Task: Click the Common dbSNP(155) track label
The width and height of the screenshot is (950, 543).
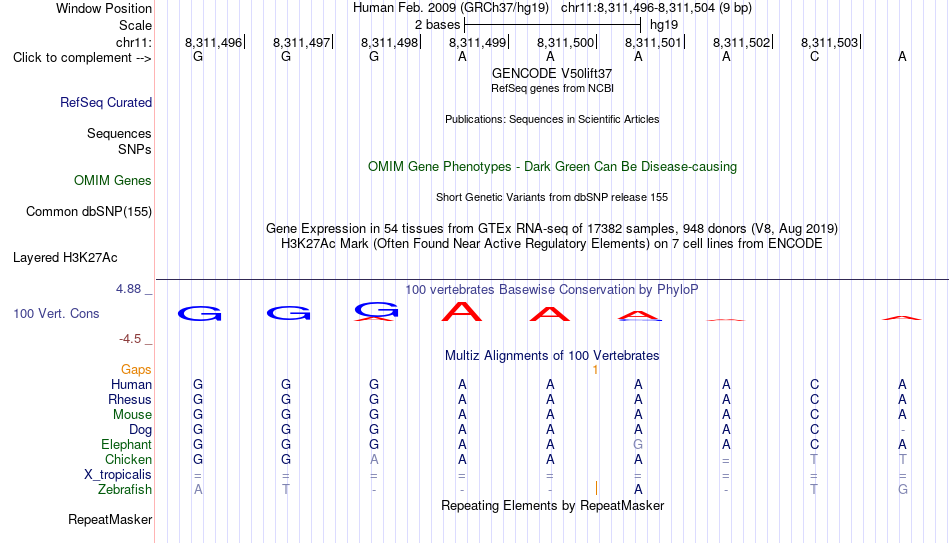Action: point(88,212)
